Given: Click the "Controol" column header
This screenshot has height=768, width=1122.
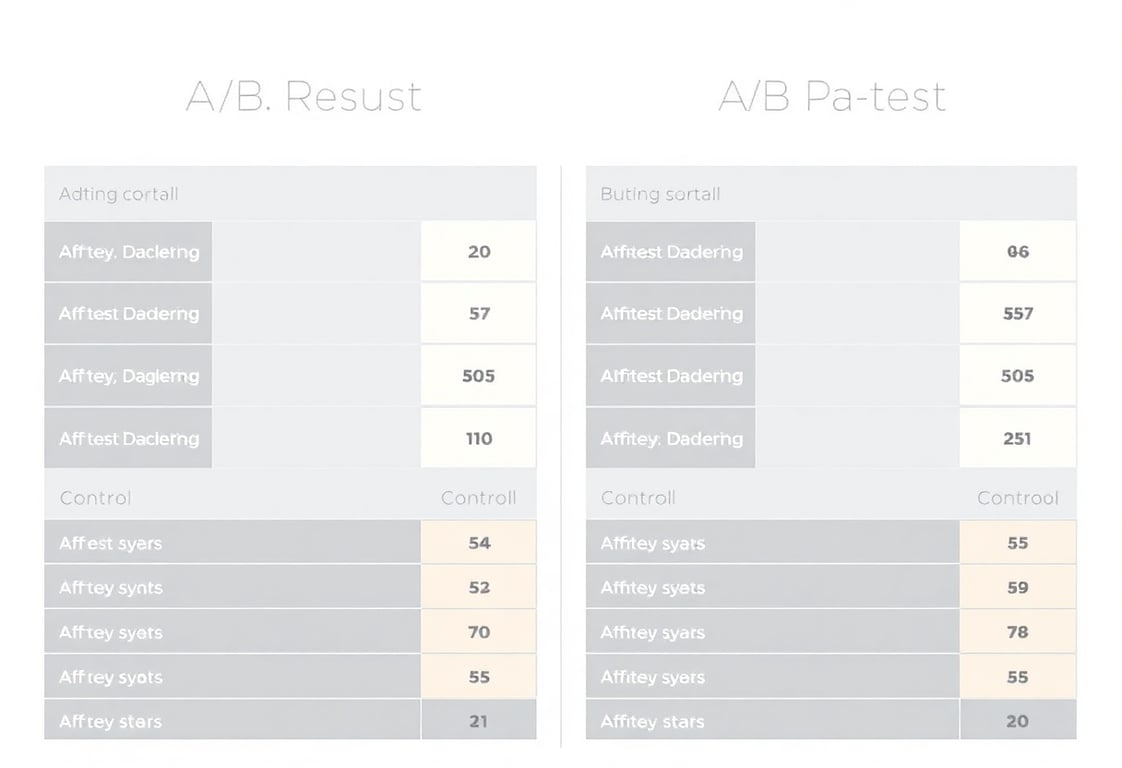Looking at the screenshot, I should pos(1017,498).
